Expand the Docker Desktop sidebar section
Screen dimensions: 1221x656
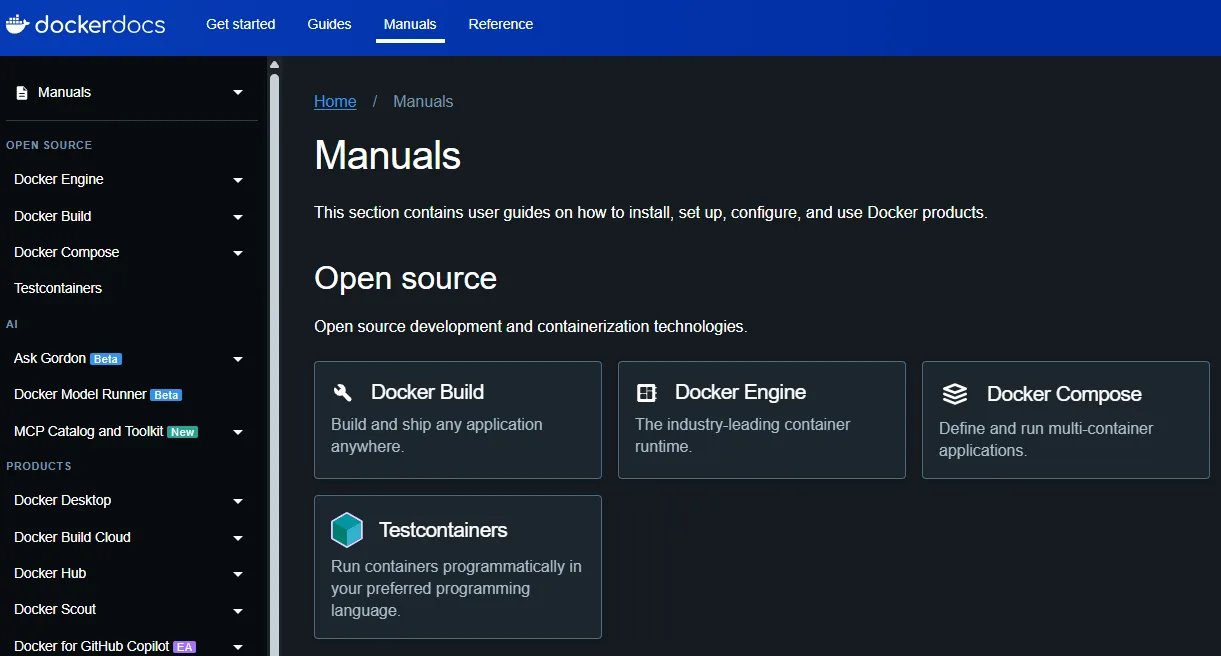pyautogui.click(x=238, y=501)
